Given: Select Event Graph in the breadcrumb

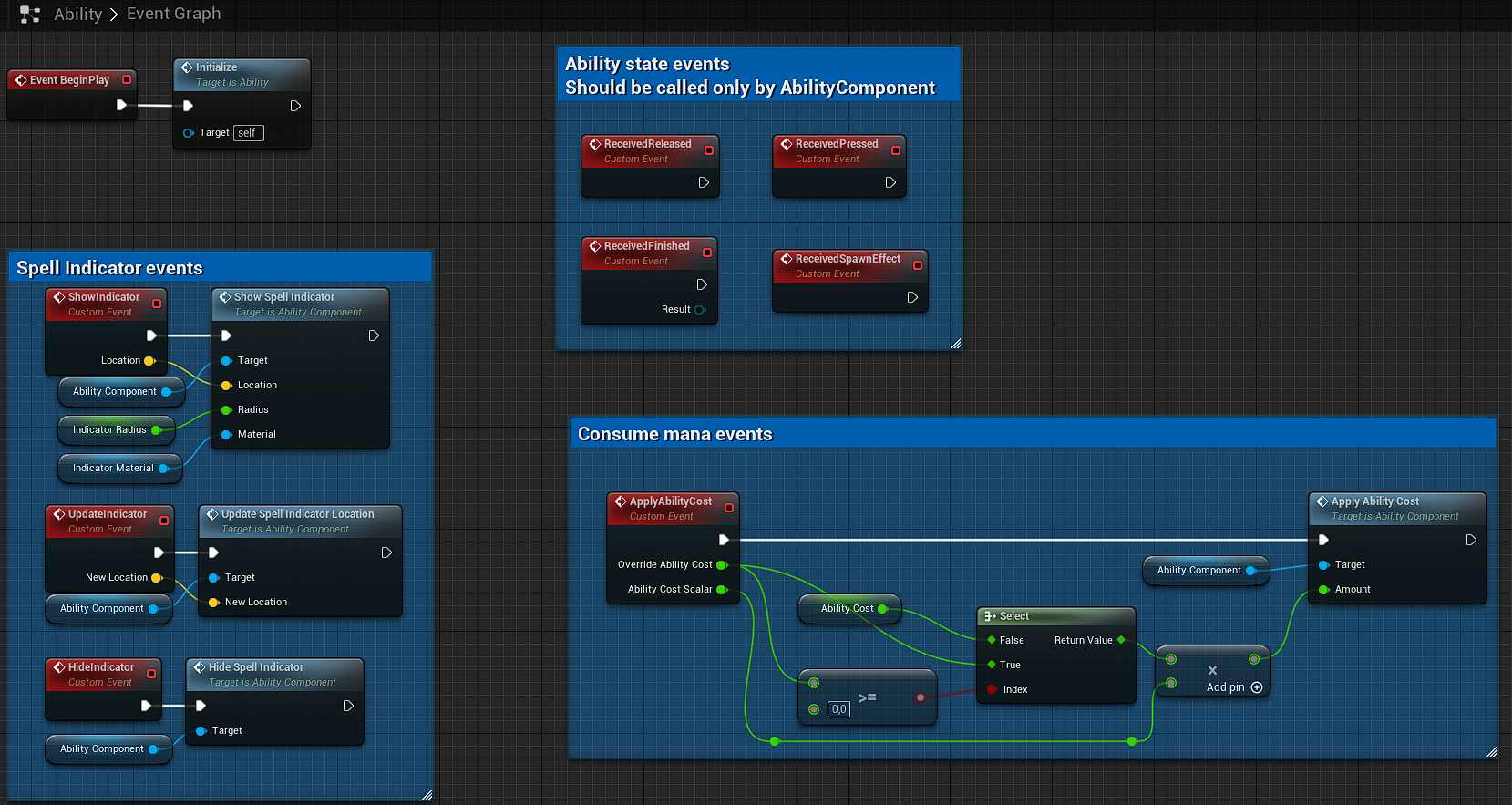Looking at the screenshot, I should (x=173, y=14).
